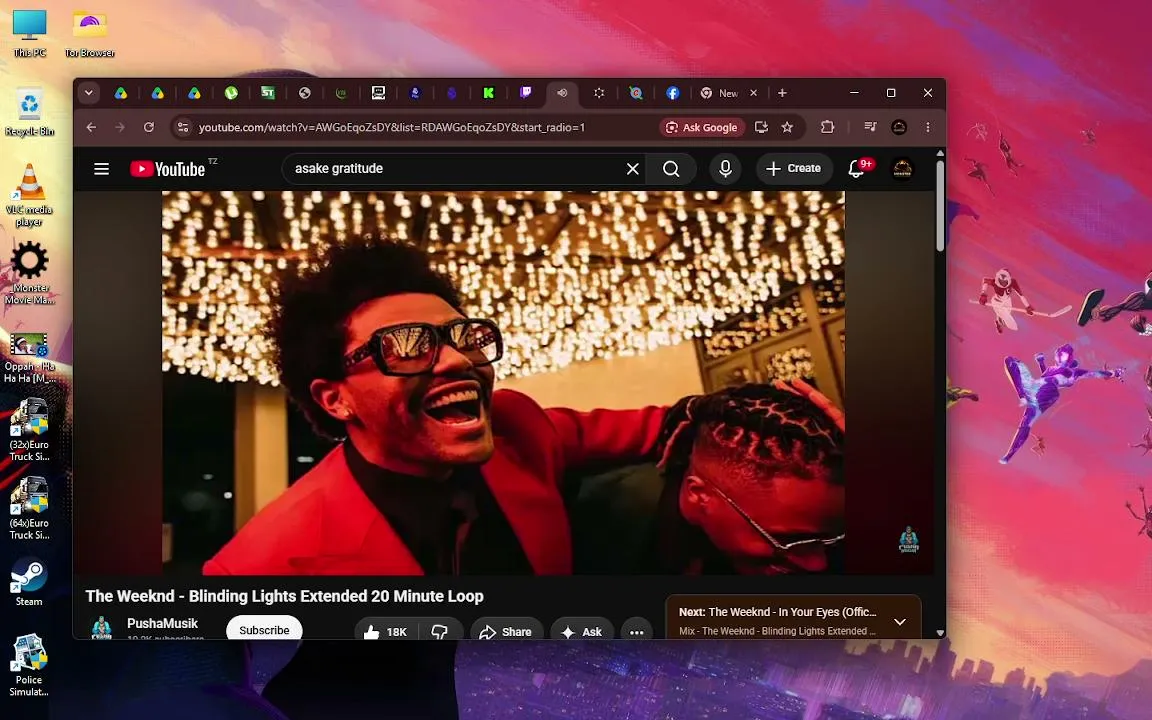
Task: Select Recycle Bin desktop icon
Action: tap(29, 112)
